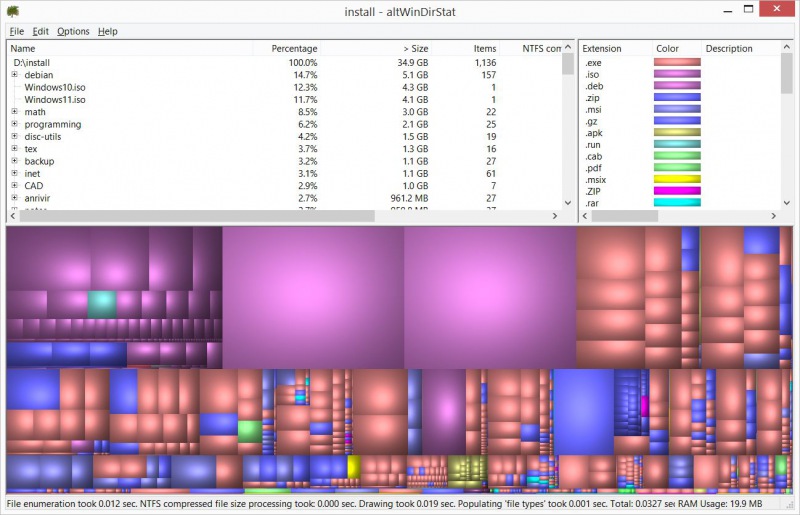The image size is (800, 515).
Task: Select the Windows10.iso file row
Action: (x=55, y=87)
